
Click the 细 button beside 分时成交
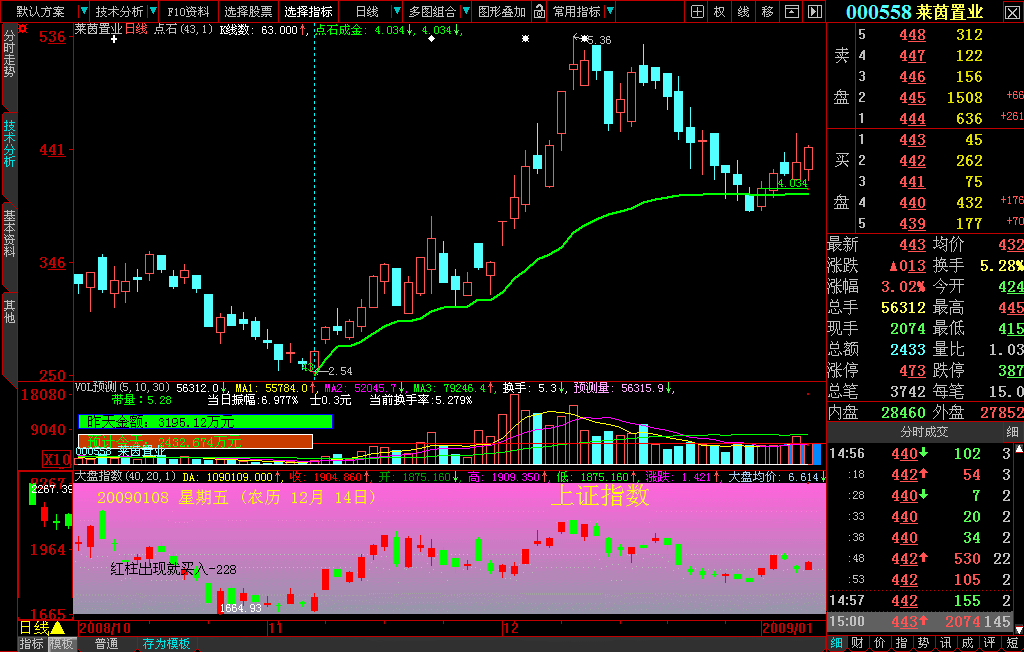point(1012,432)
